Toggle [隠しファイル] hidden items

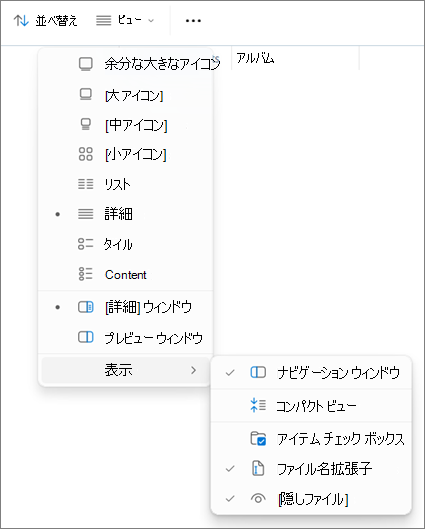point(311,498)
